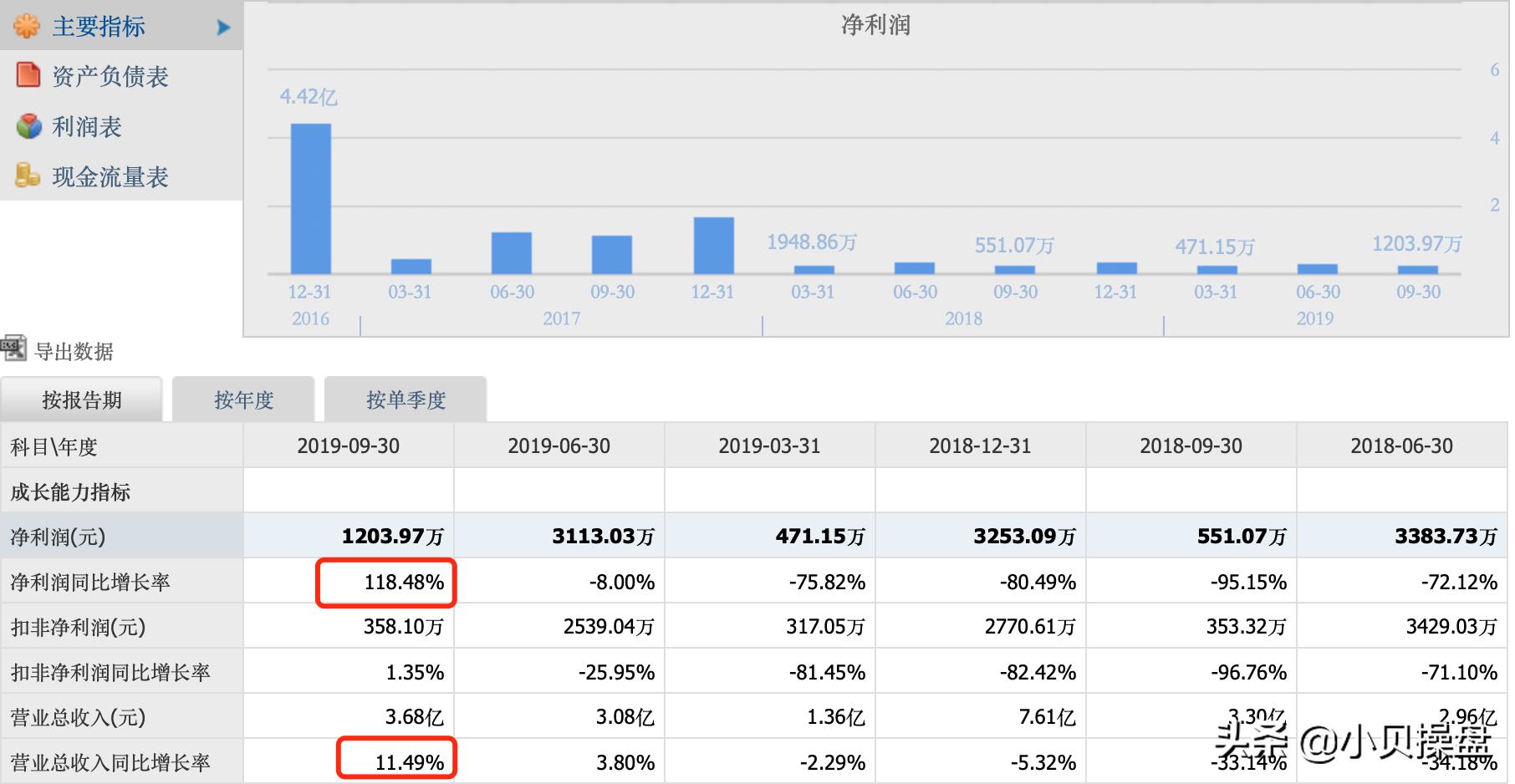
Task: Select the 2017 03-31 chart bar
Action: coord(411,267)
